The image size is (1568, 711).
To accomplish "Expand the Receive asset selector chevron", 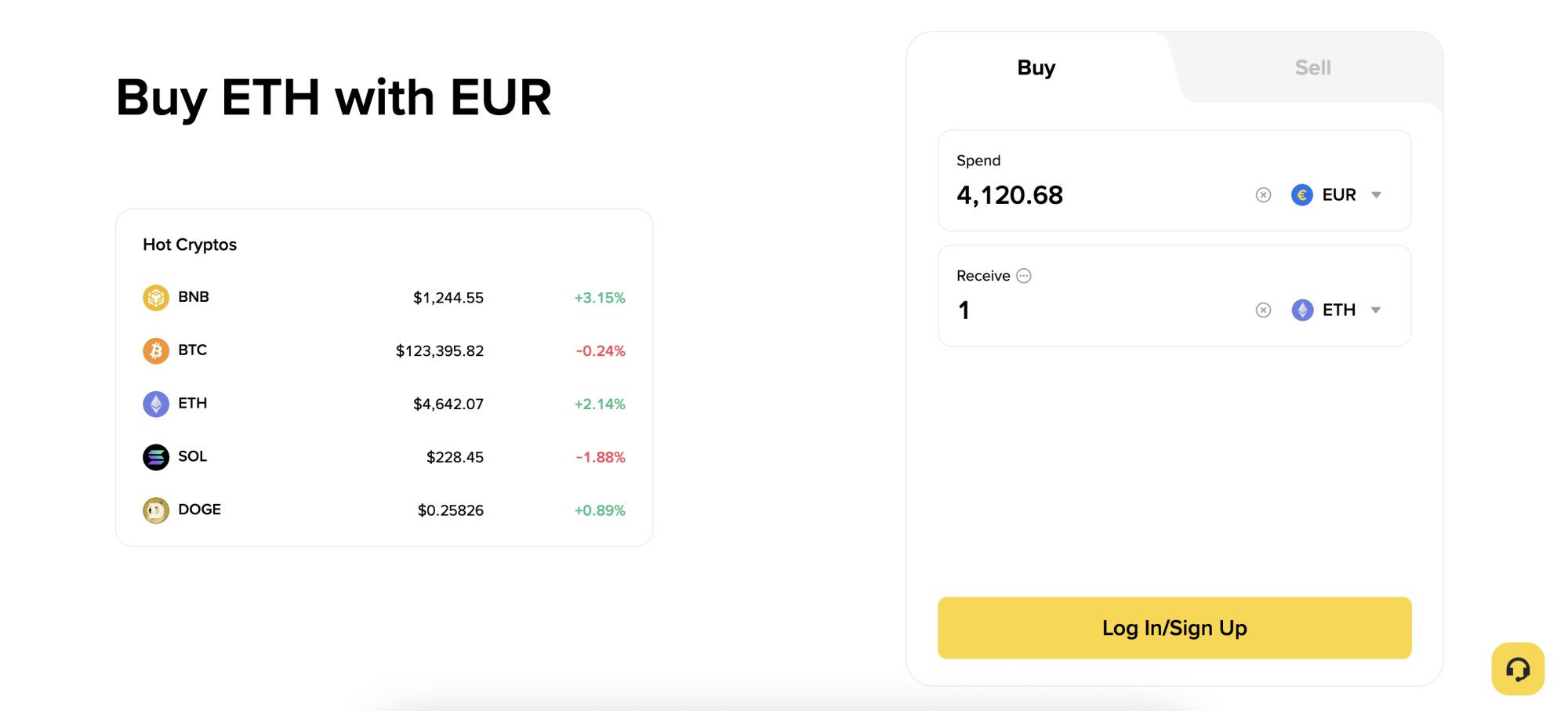I will 1376,310.
